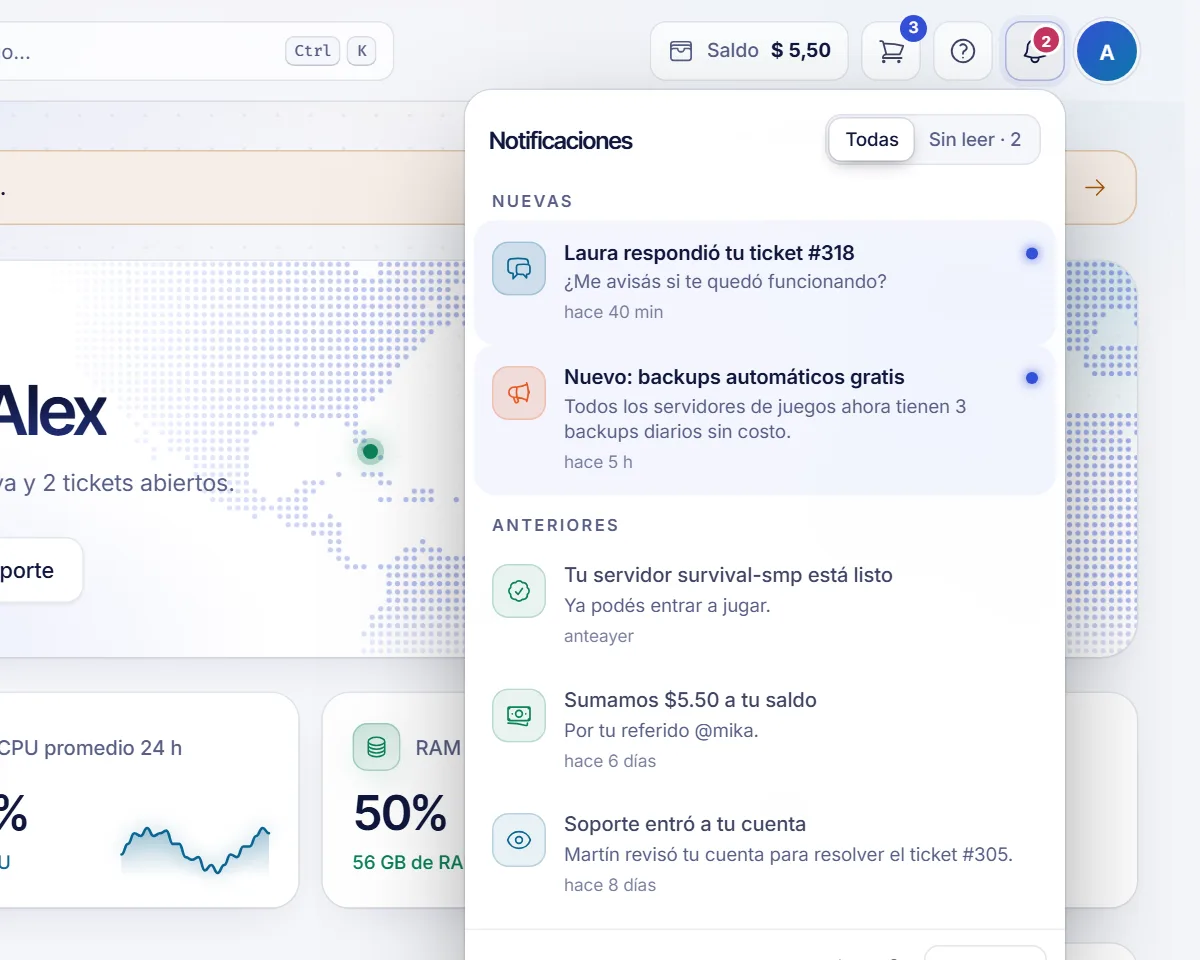Viewport: 1200px width, 960px height.
Task: Click the 50% RAM usage value
Action: [x=400, y=813]
